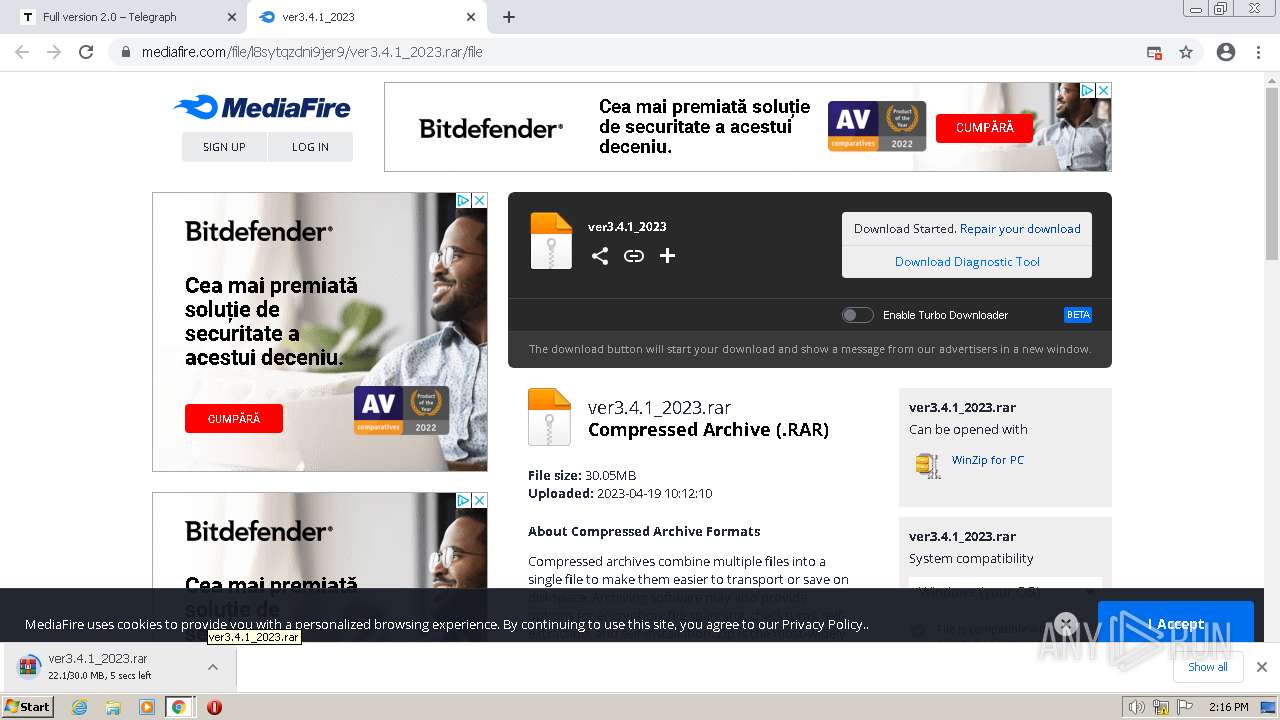Click Chrome taskbar icon

click(x=179, y=707)
